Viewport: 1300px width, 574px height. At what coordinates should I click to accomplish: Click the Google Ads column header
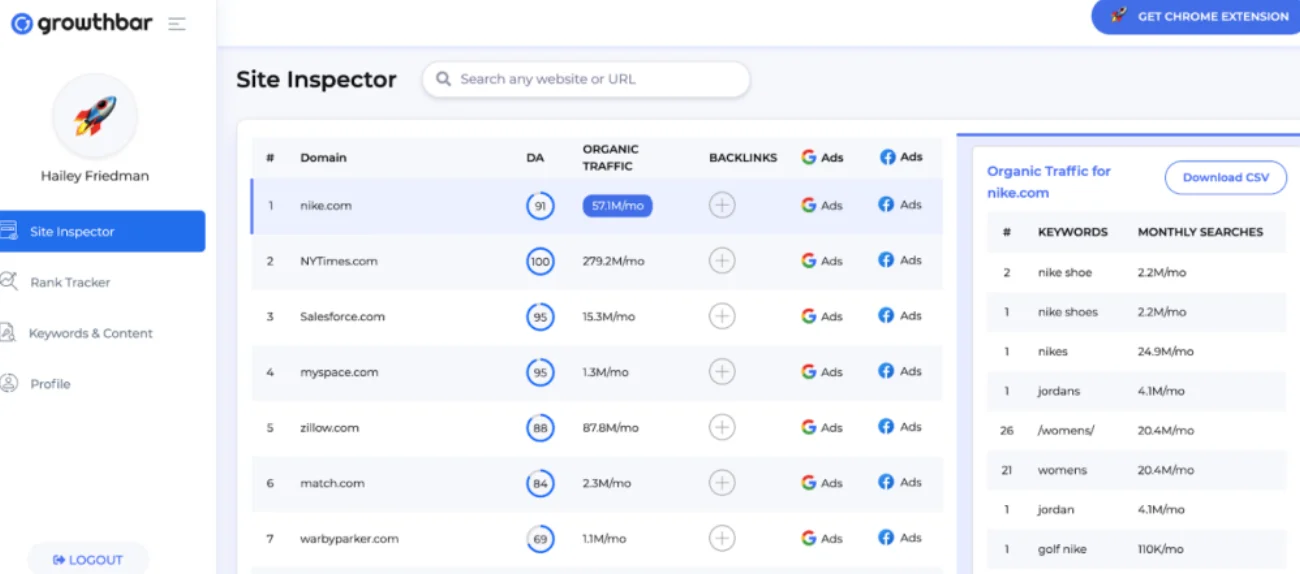(822, 157)
